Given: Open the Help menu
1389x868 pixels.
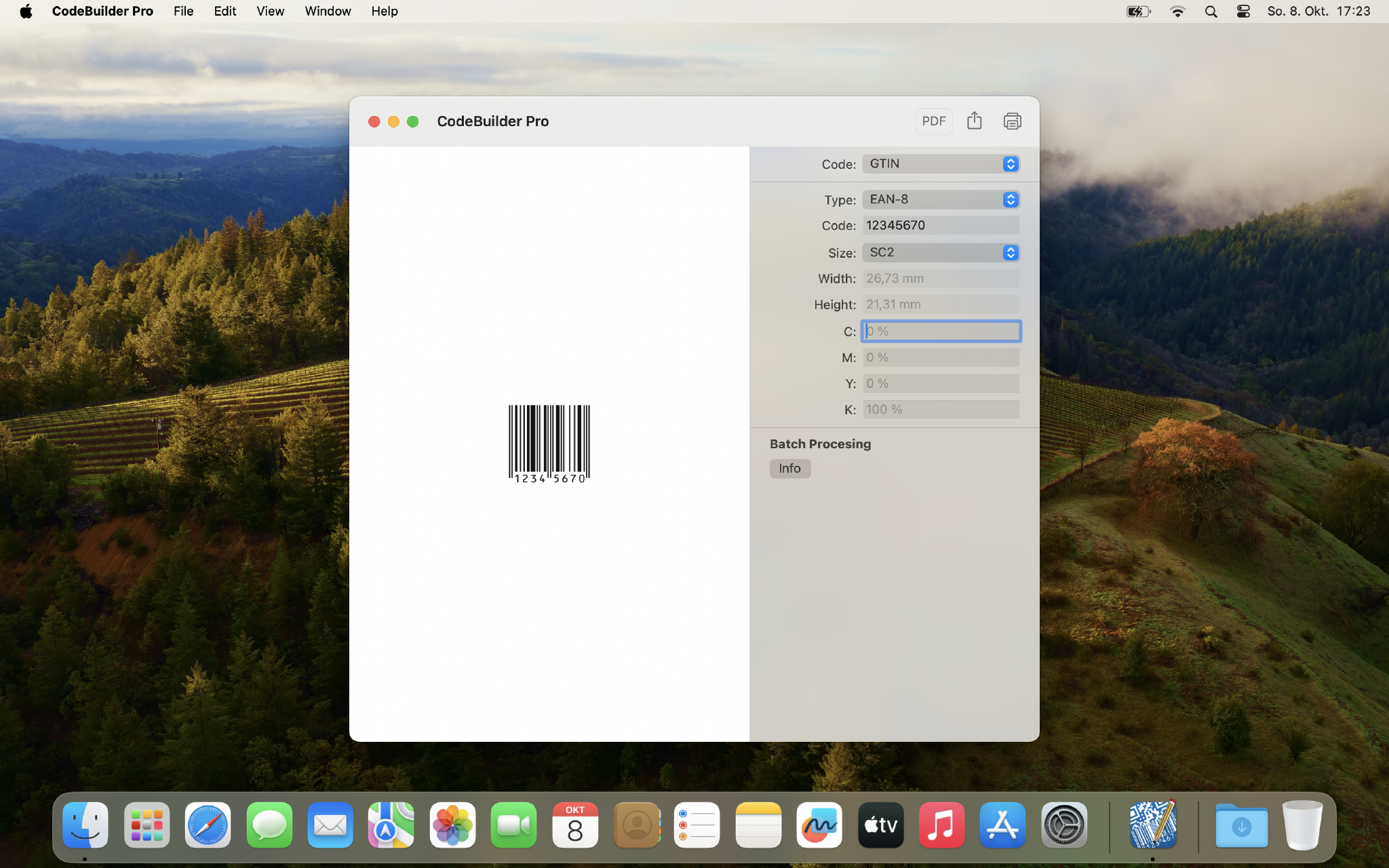Looking at the screenshot, I should coord(385,11).
